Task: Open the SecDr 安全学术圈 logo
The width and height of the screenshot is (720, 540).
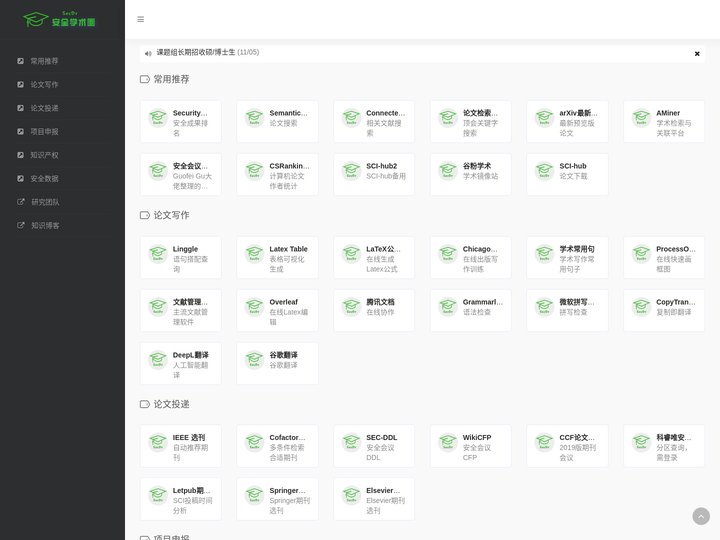Action: 59,19
